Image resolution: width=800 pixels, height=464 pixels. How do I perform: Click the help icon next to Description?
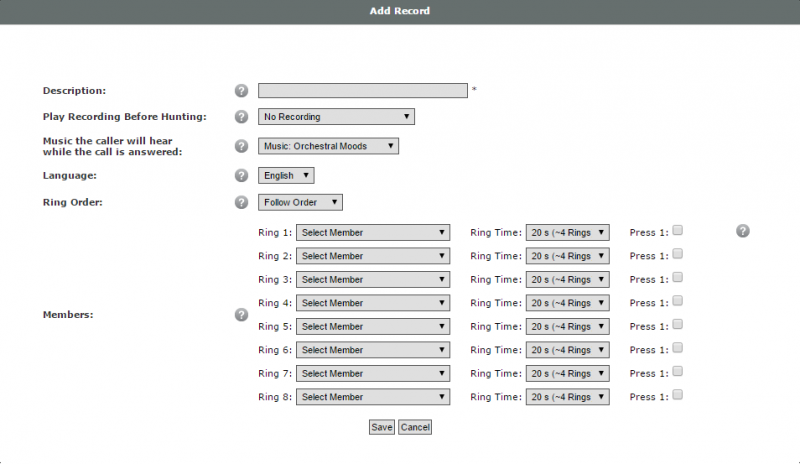tap(241, 91)
